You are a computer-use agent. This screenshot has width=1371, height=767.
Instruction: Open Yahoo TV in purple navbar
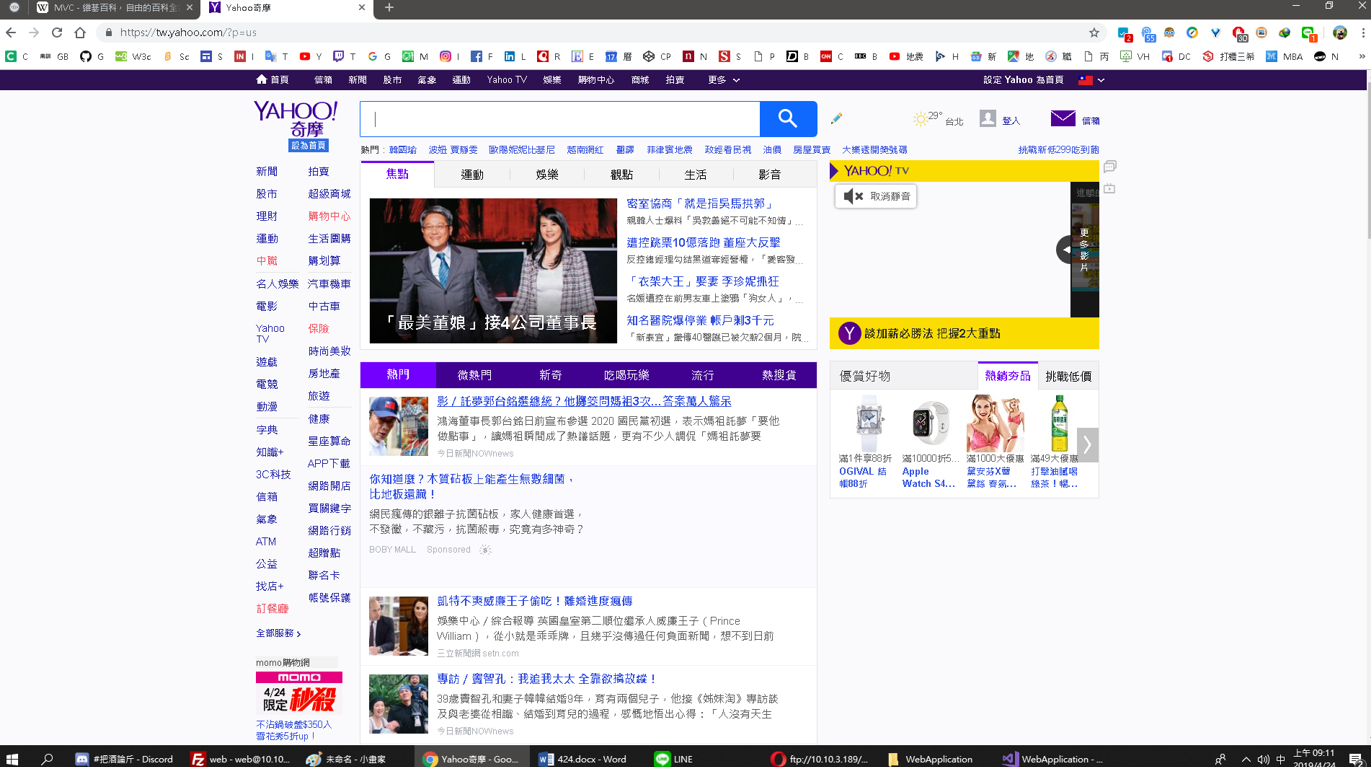(506, 79)
